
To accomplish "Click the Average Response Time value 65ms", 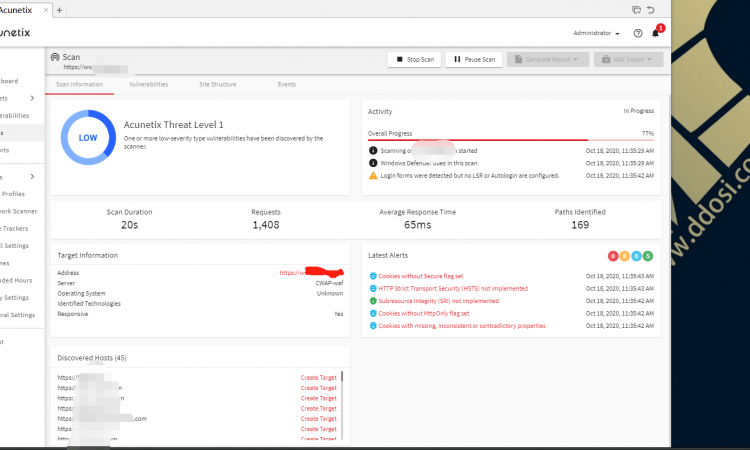I will pos(418,225).
